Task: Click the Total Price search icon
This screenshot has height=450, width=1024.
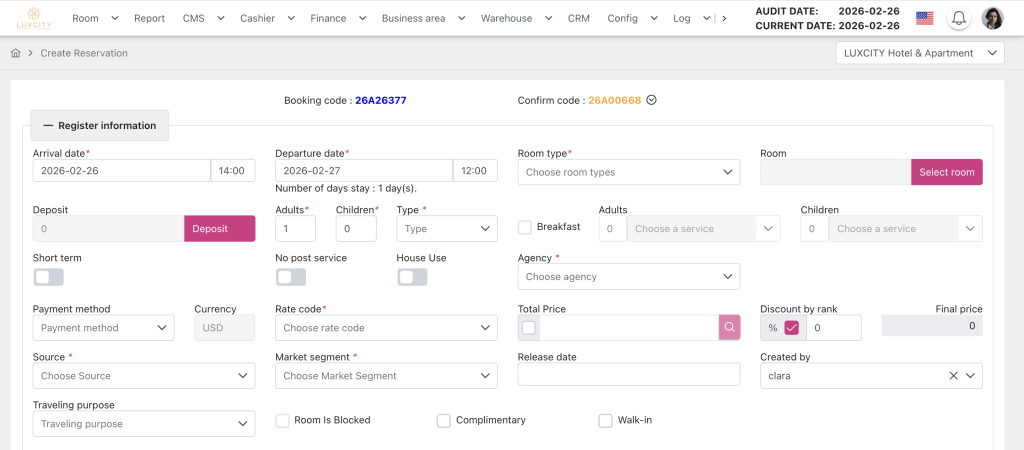Action: 731,327
